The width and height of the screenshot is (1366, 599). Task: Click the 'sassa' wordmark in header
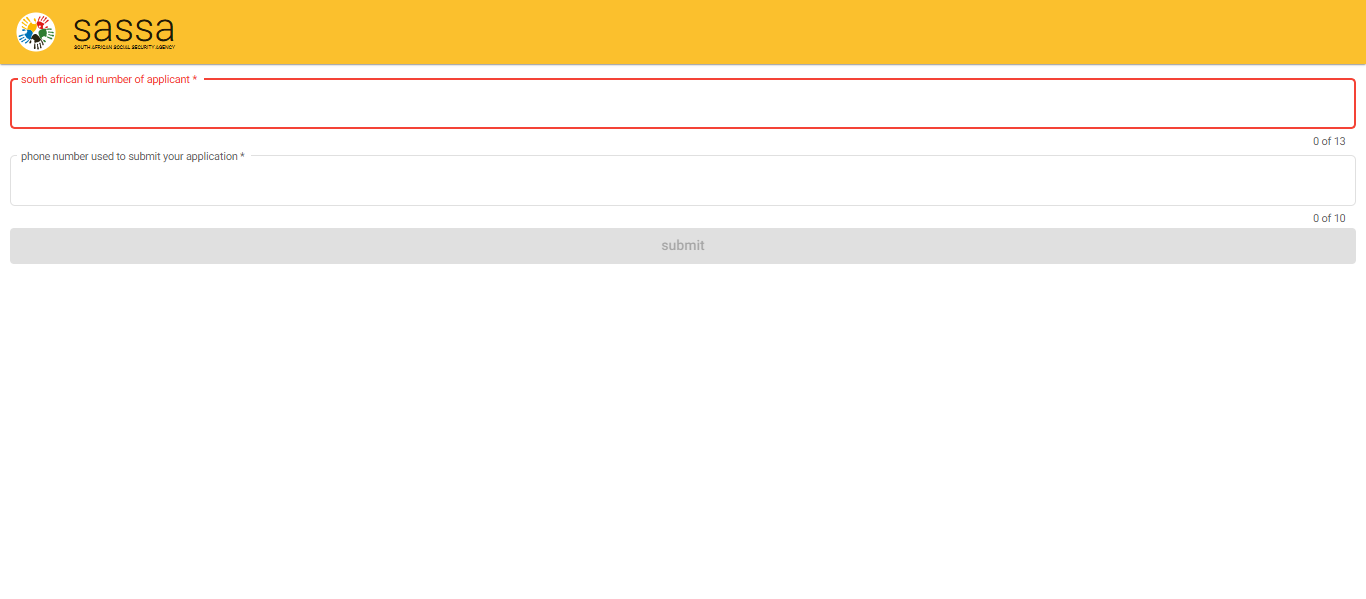[124, 28]
